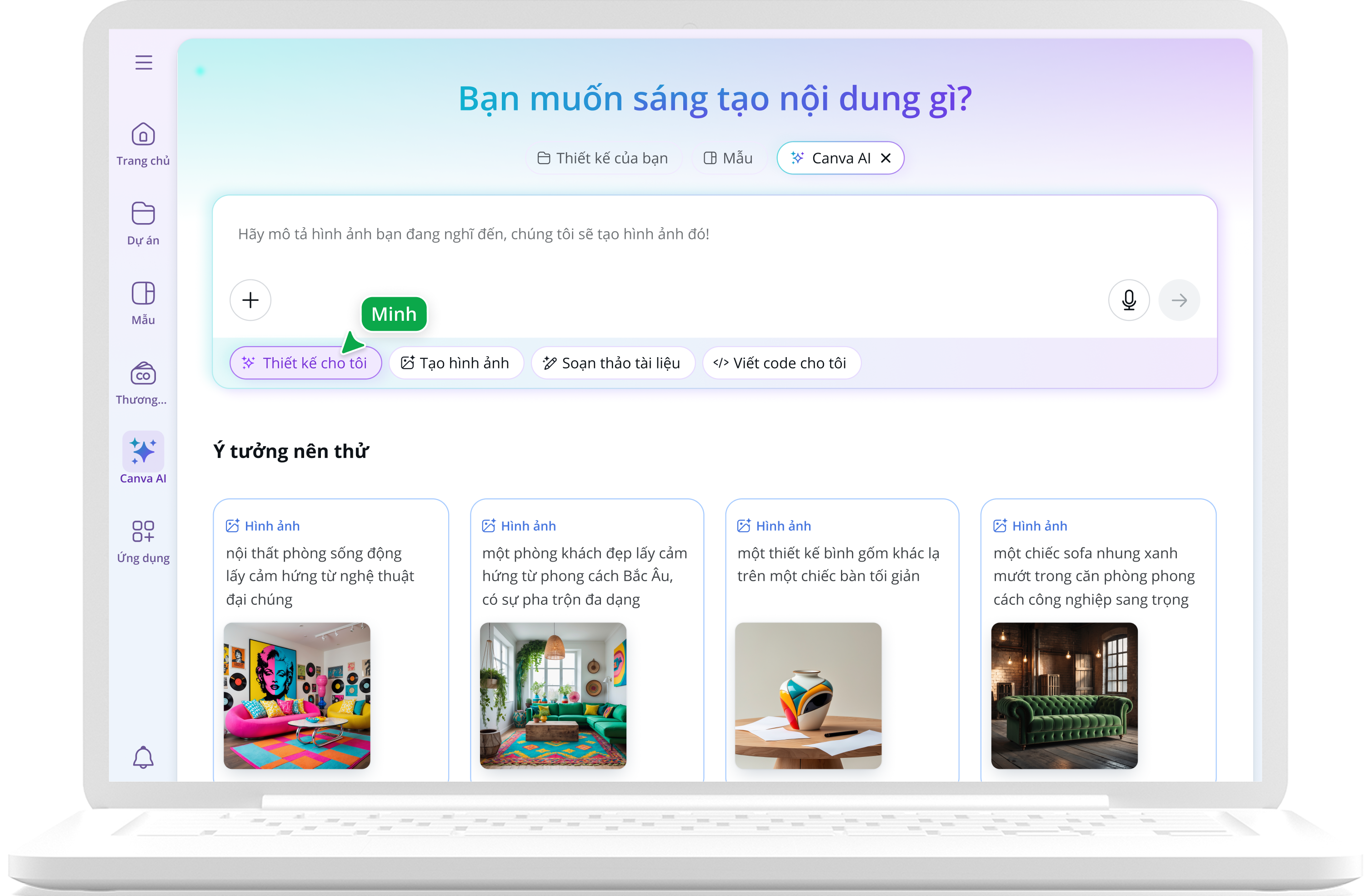
Task: Open Canva AI from the sidebar
Action: click(x=143, y=458)
